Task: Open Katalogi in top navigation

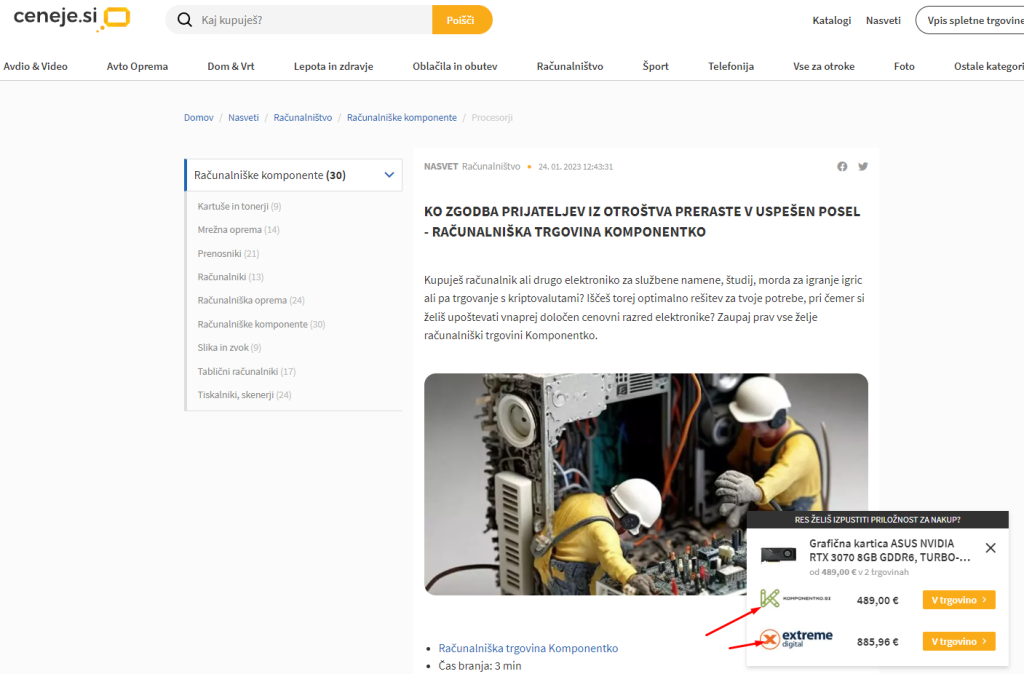Action: coord(831,20)
